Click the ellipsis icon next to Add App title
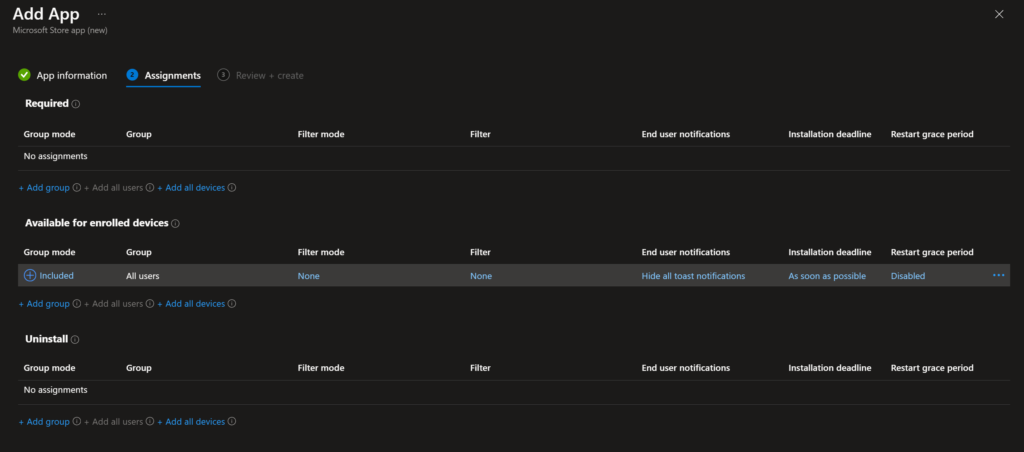Screen dimensions: 1024x452 click(101, 14)
